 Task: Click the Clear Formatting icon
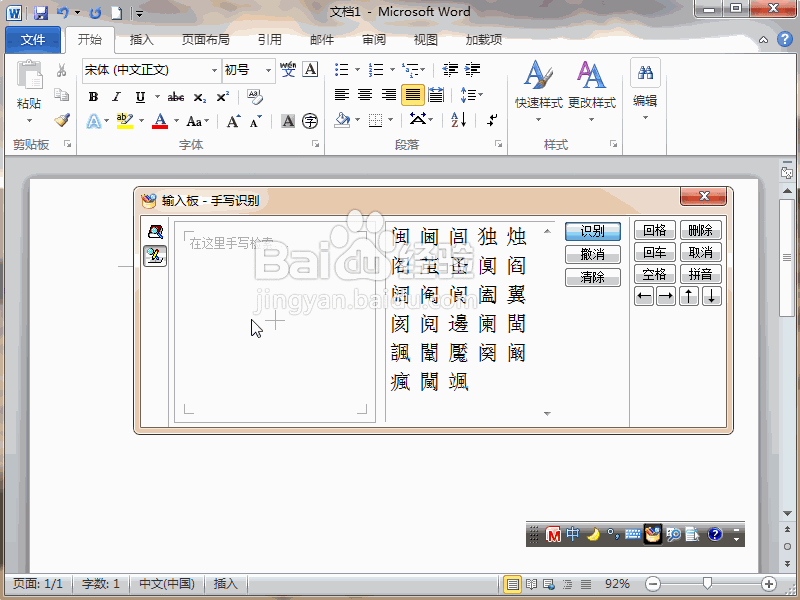coord(254,96)
